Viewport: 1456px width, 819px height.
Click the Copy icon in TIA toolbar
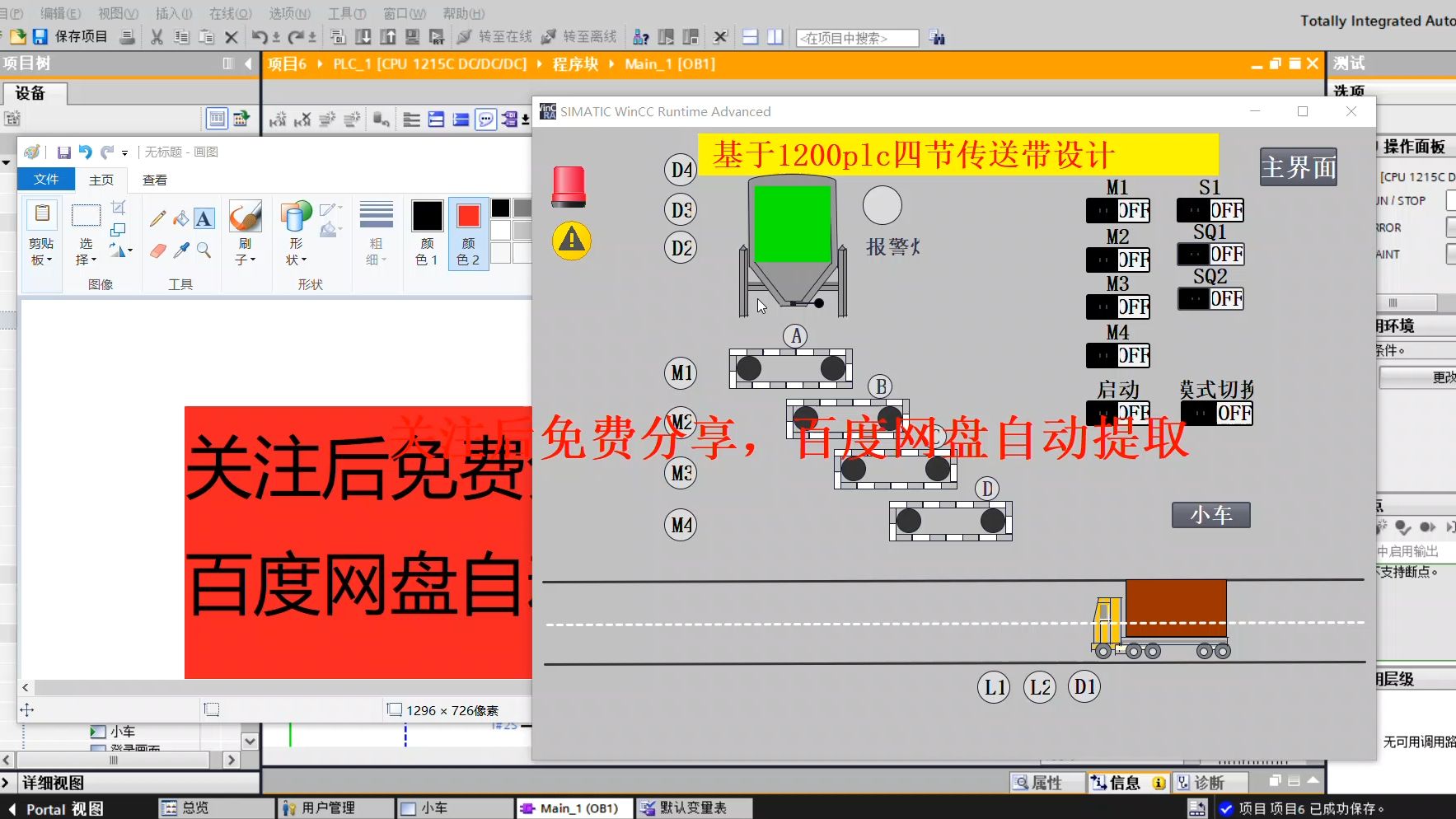tap(181, 37)
